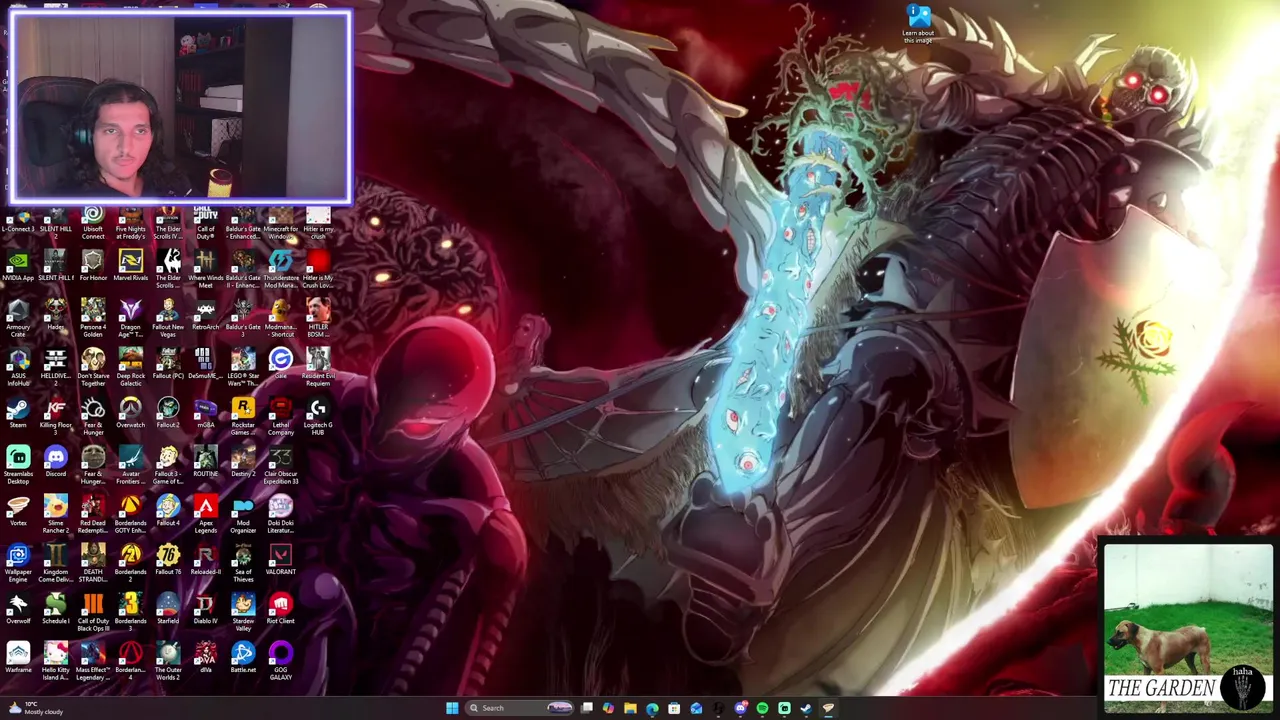Open File Explorer from the taskbar
The image size is (1280, 720).
(630, 708)
